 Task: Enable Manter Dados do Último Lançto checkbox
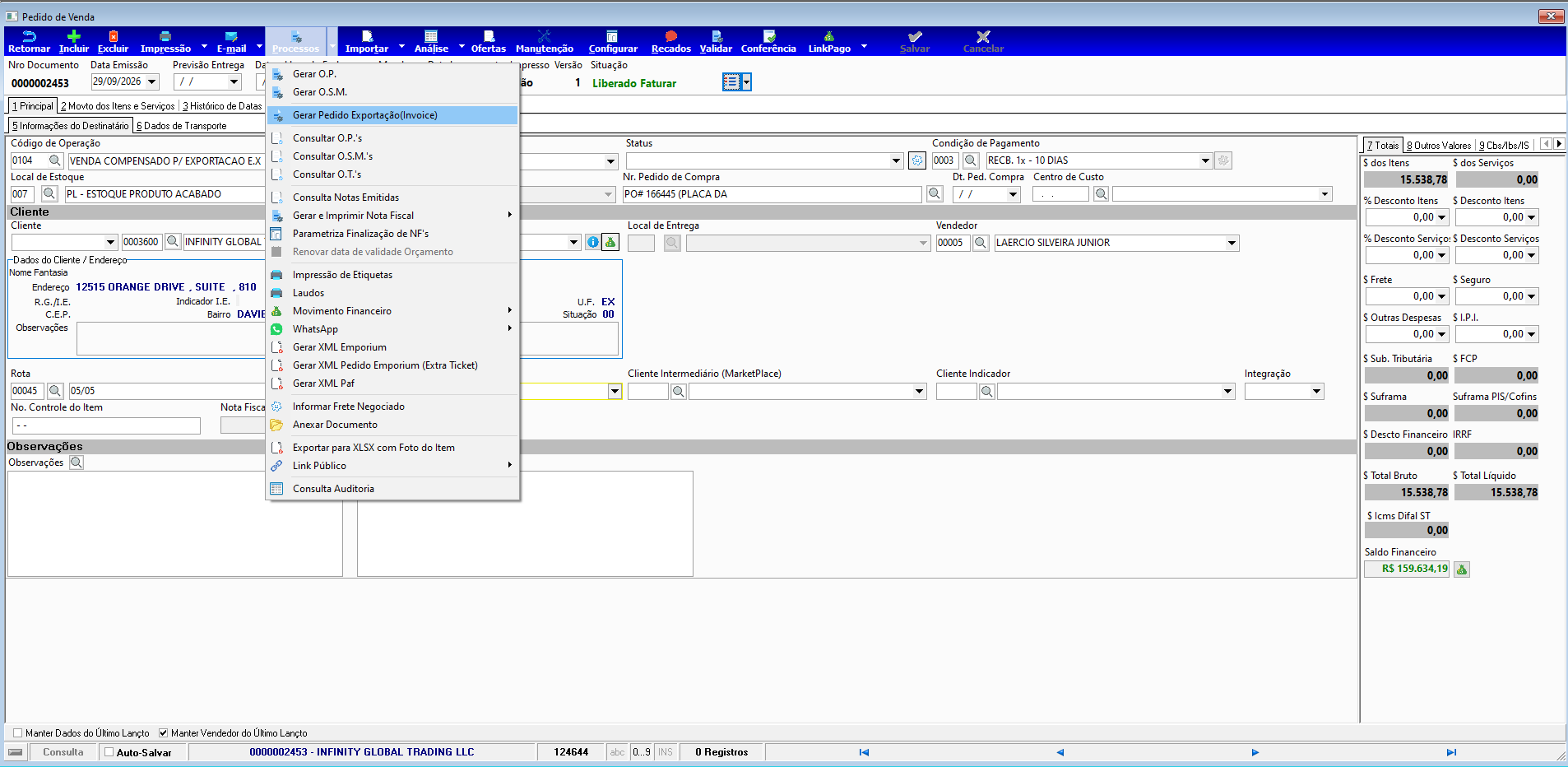pyautogui.click(x=17, y=732)
